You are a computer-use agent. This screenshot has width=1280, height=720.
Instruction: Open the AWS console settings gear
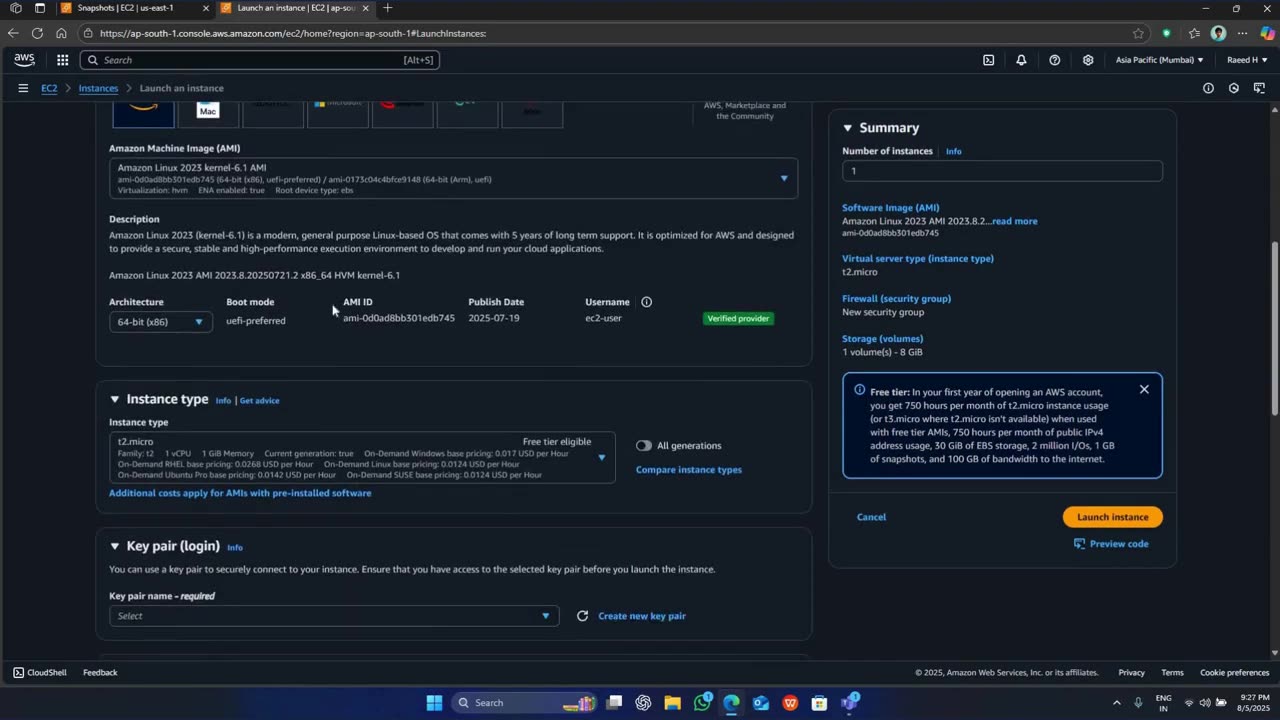pyautogui.click(x=1088, y=60)
